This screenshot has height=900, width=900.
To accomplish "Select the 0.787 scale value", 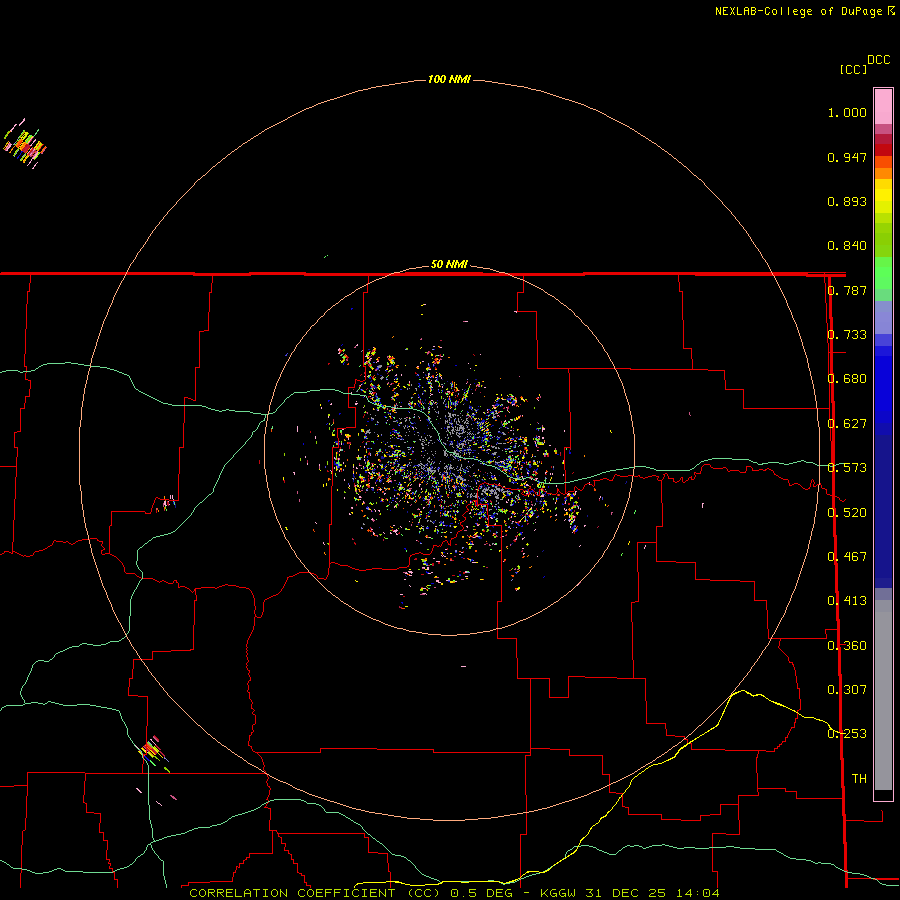I will [x=847, y=290].
